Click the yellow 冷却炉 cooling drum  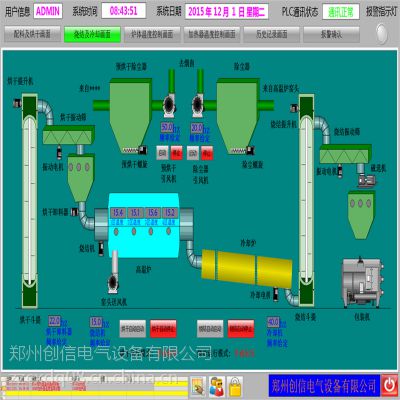point(247,269)
